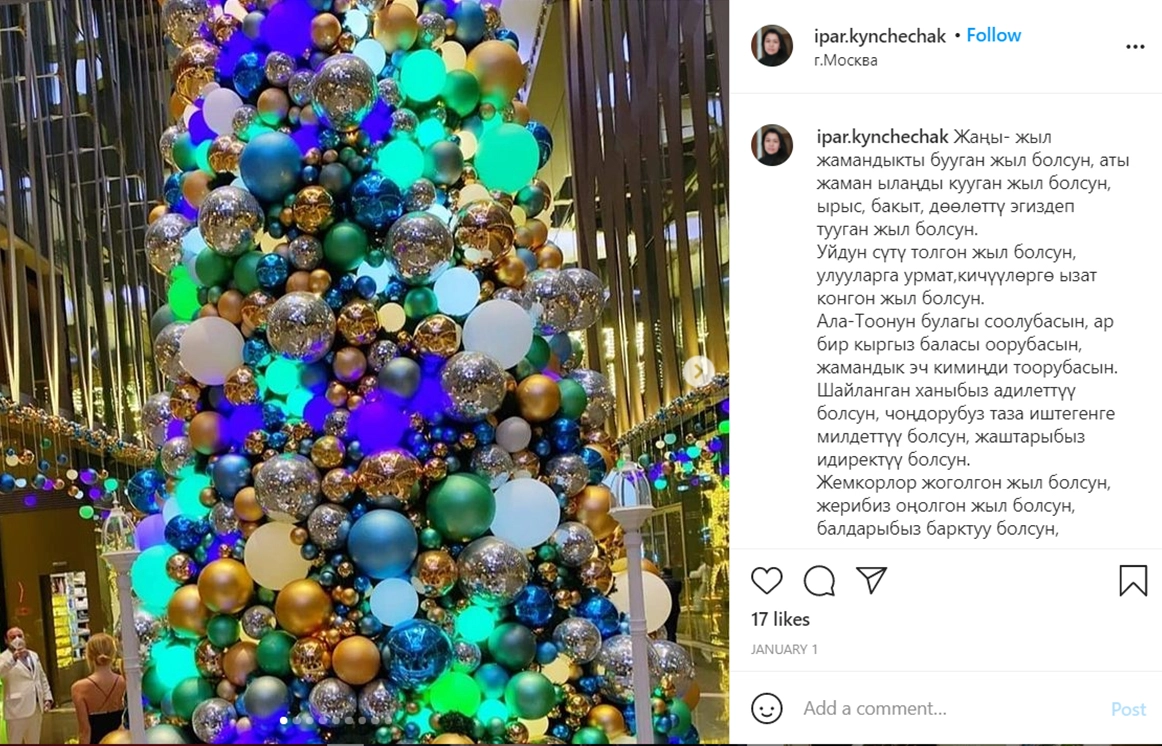Open emoji picker smiley icon
This screenshot has width=1162, height=746.
point(766,708)
